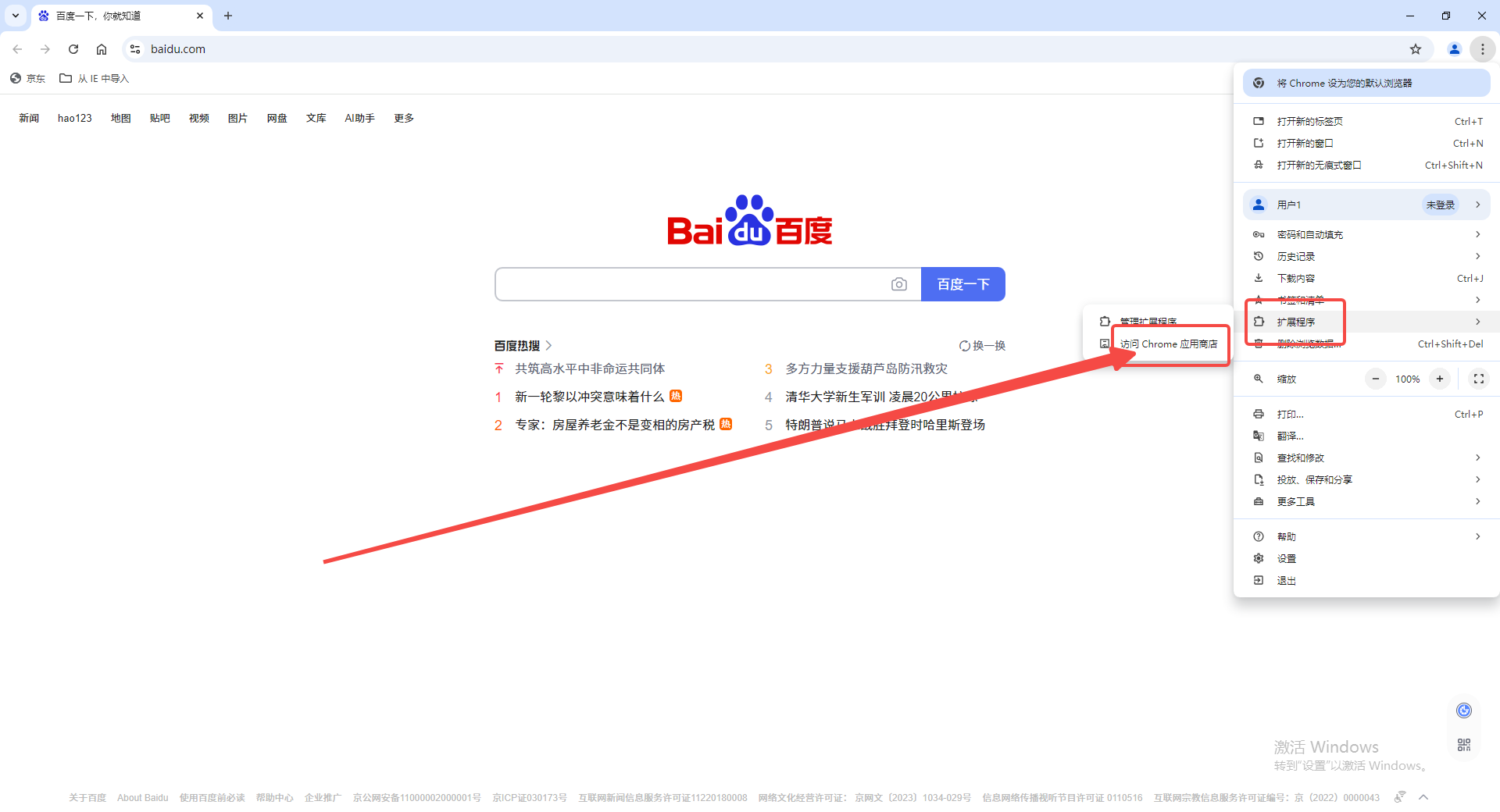Click the accessibility icon in footer
Screen dimensions: 1500x812
[x=1400, y=797]
